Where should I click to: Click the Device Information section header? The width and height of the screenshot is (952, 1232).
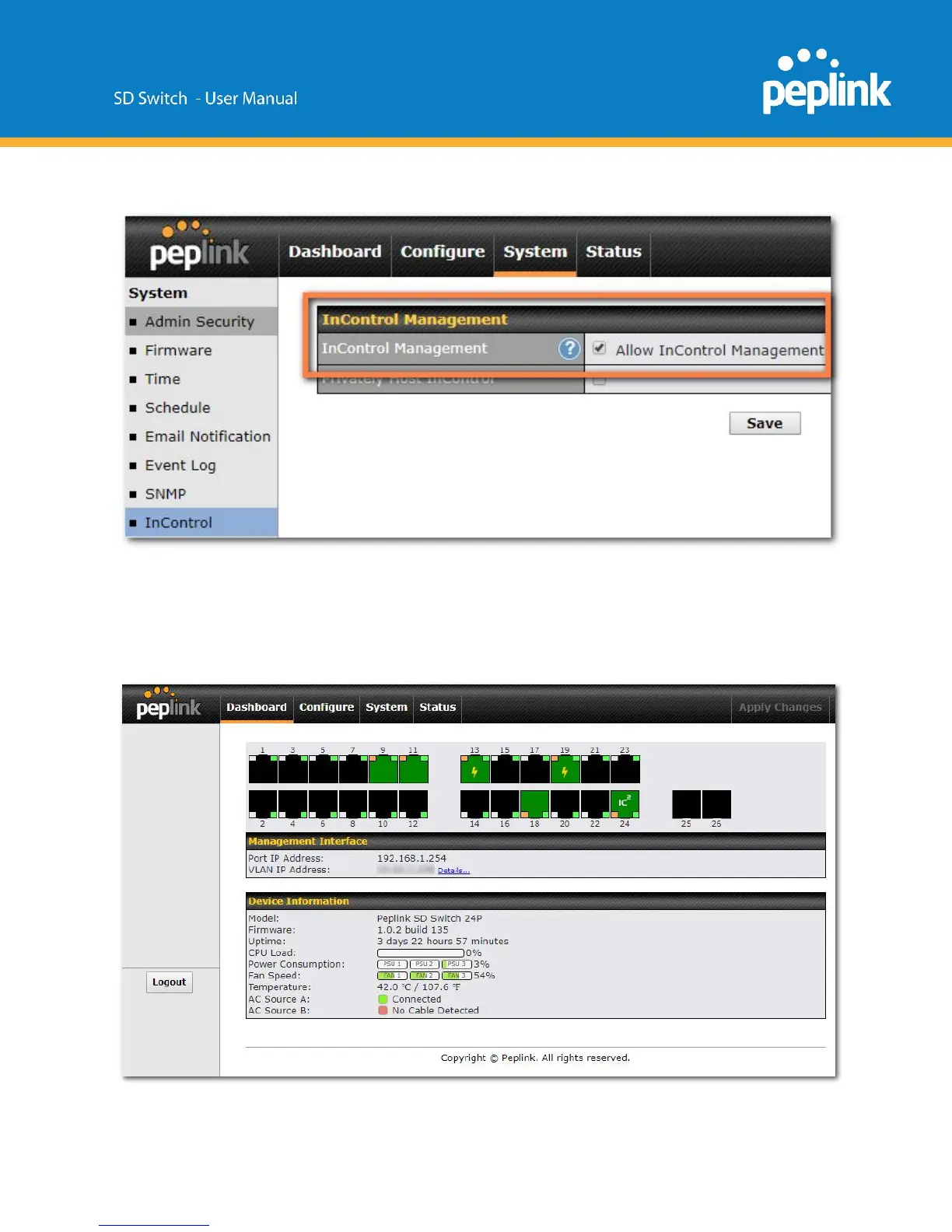click(x=535, y=901)
